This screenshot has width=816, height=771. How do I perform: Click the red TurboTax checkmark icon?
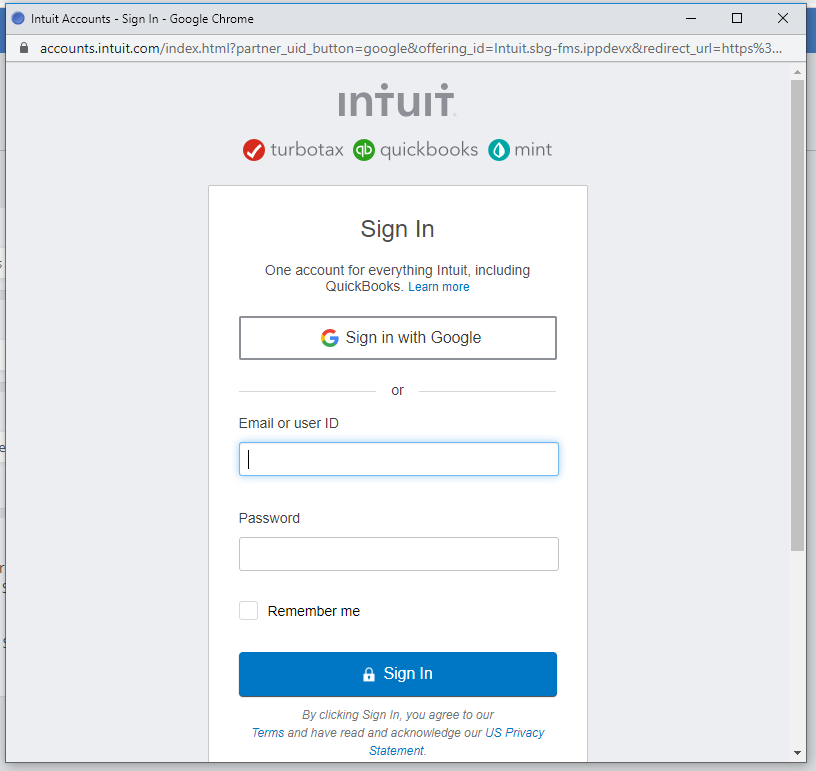254,150
